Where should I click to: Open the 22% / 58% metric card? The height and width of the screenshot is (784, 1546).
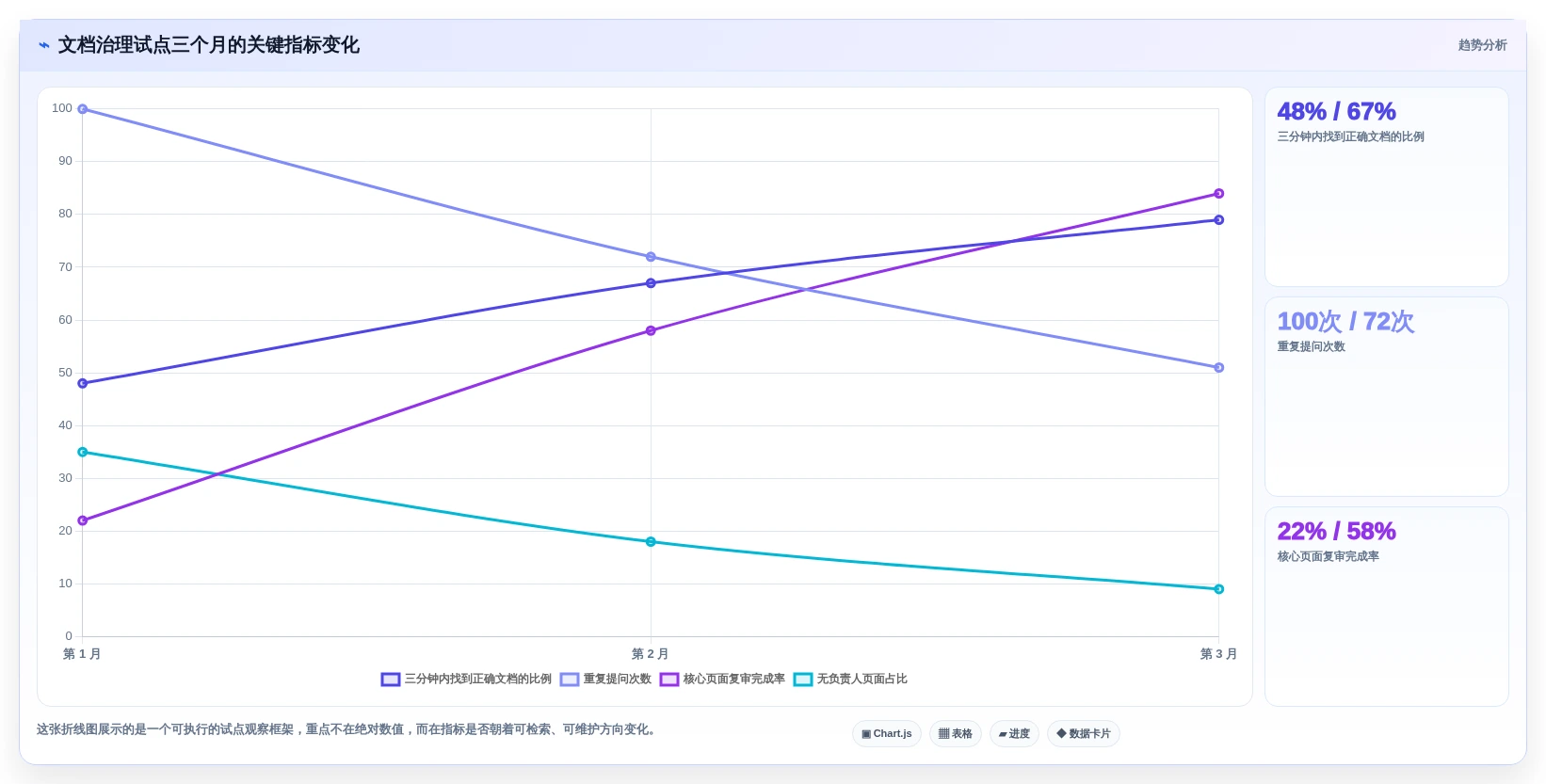click(1386, 607)
